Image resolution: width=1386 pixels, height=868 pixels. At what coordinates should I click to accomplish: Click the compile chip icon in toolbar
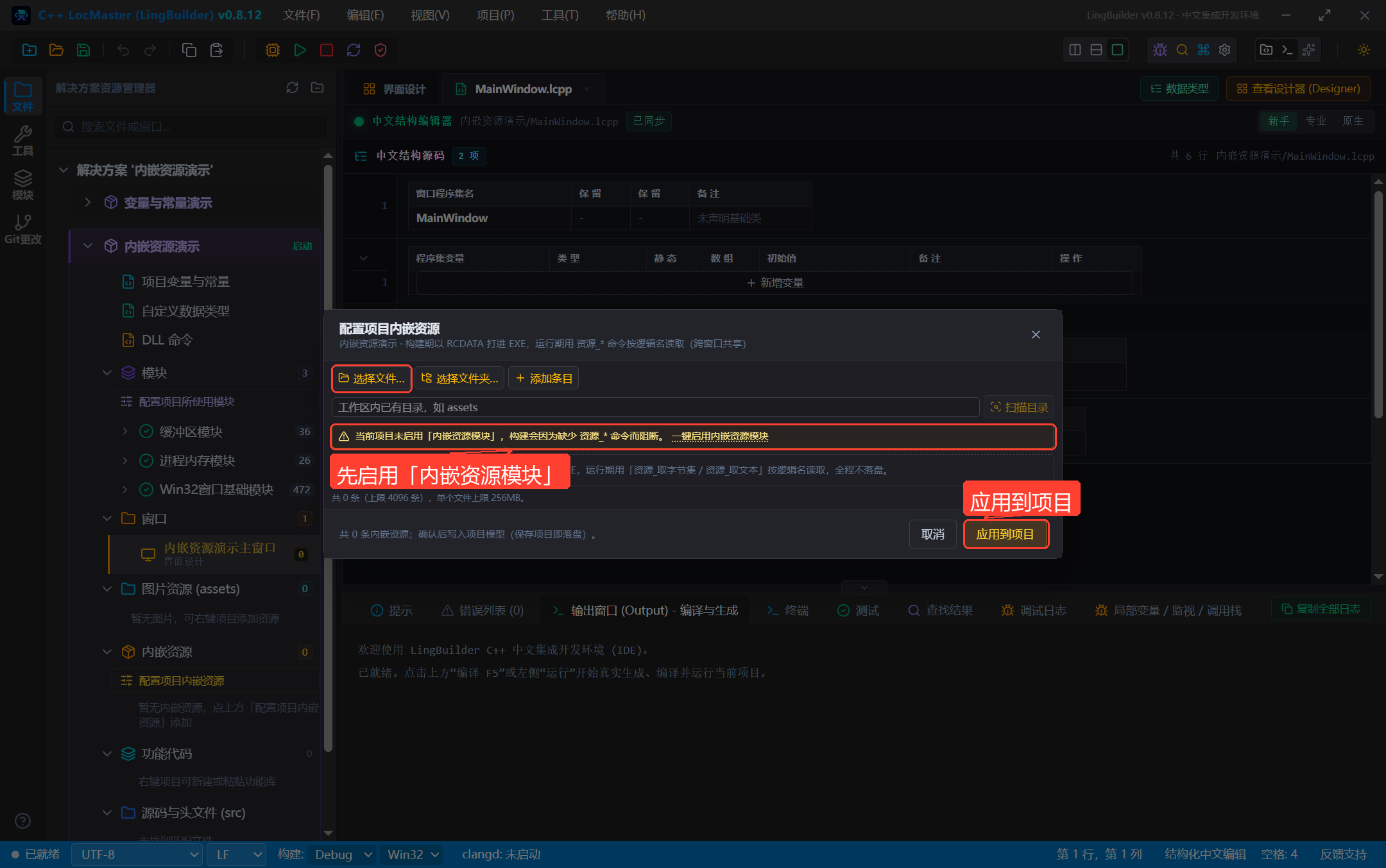pos(273,50)
